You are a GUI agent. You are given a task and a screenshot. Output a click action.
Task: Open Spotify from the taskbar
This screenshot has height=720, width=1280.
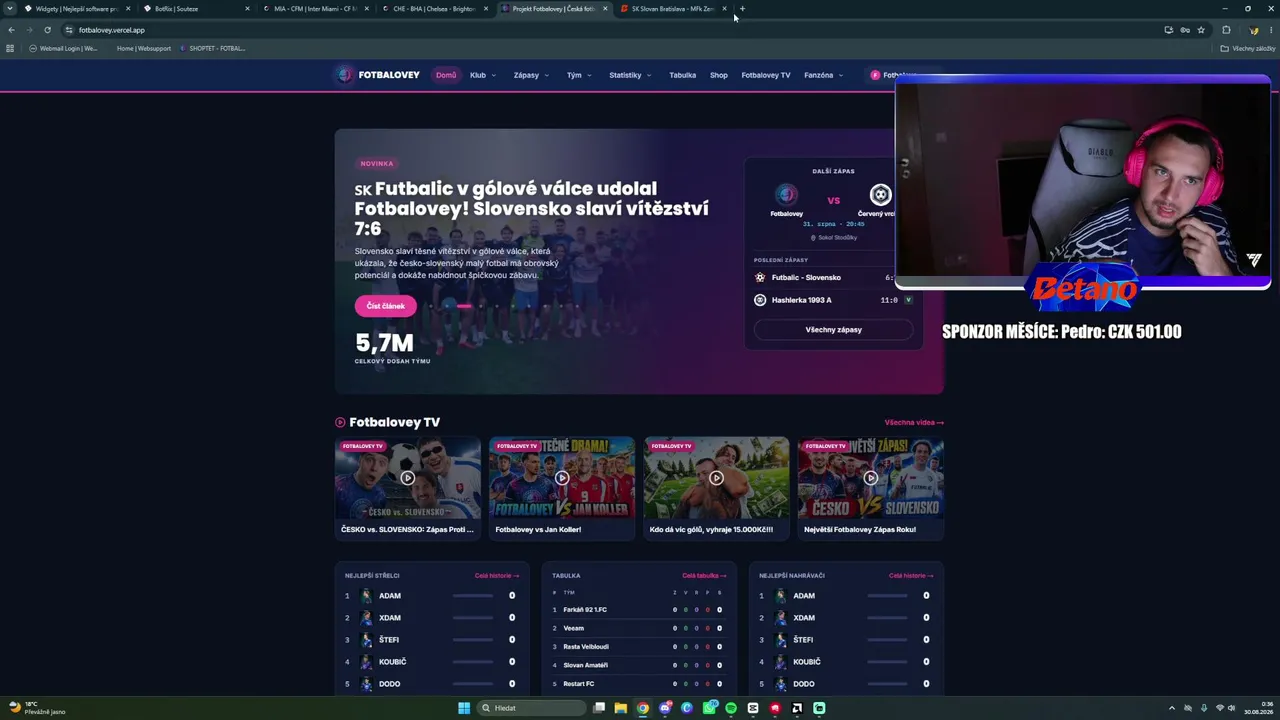pos(731,708)
